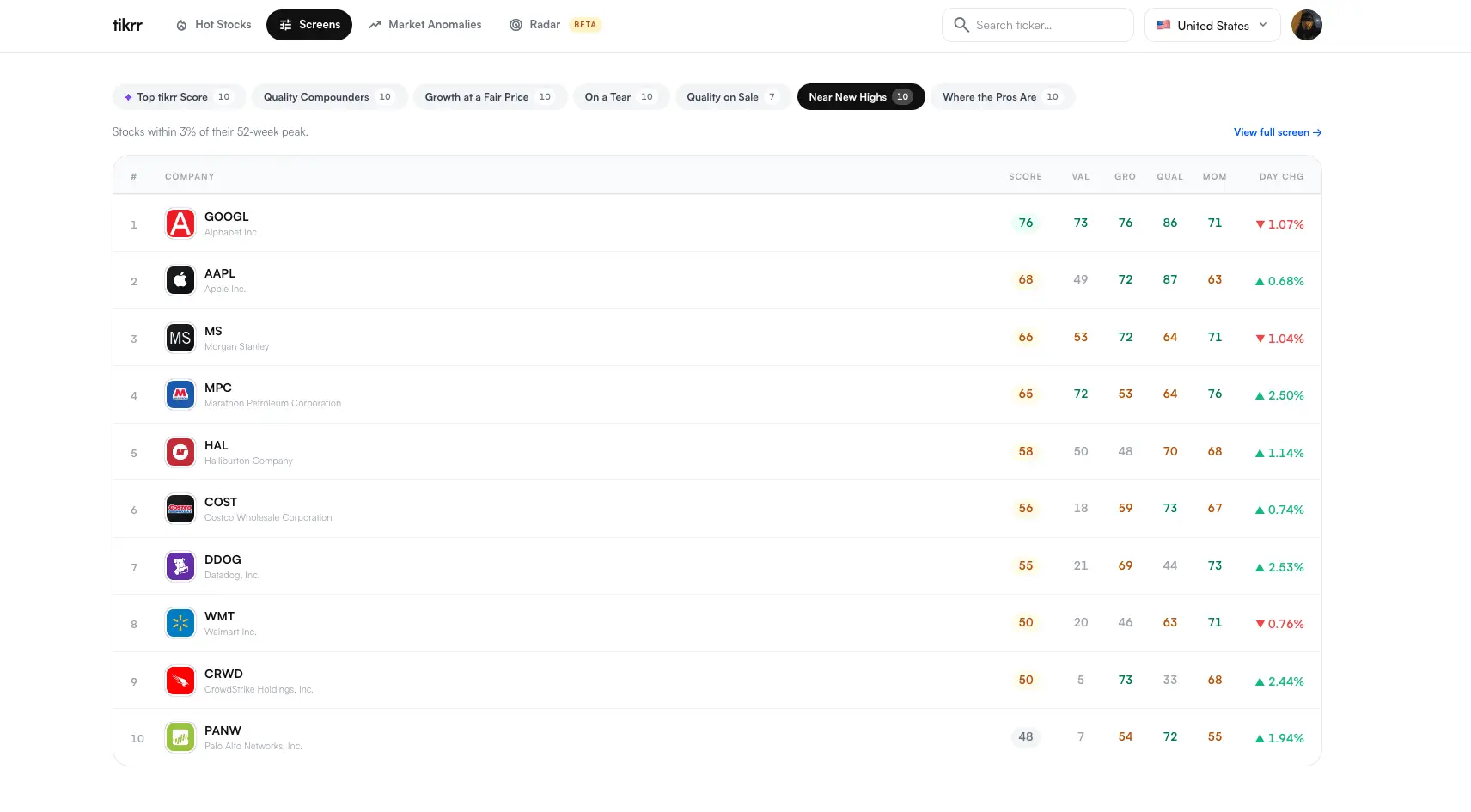This screenshot has height=812, width=1471.
Task: Open the COST ticker link
Action: (x=221, y=502)
